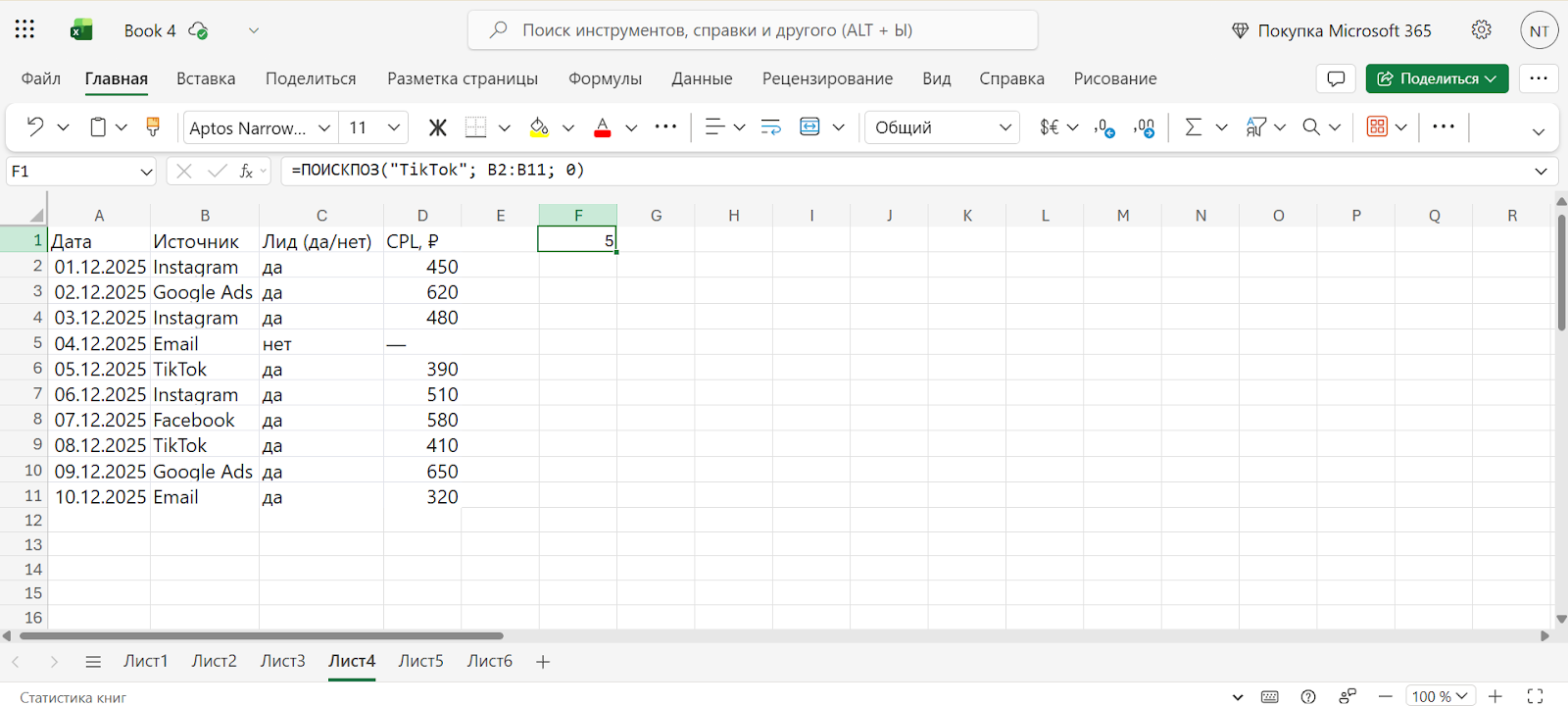Expand the font name dropdown

[324, 127]
